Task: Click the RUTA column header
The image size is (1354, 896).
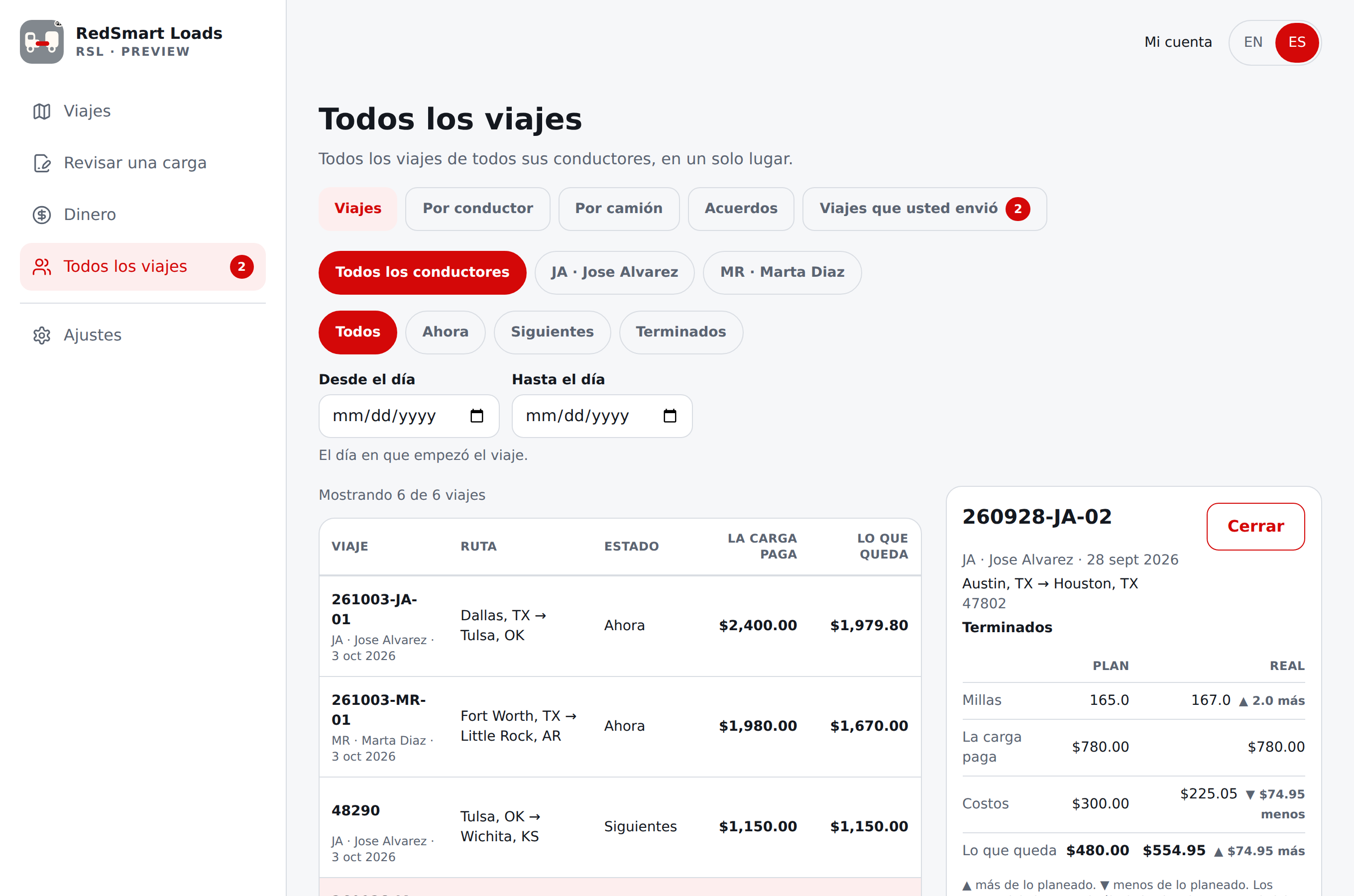Action: 479,547
